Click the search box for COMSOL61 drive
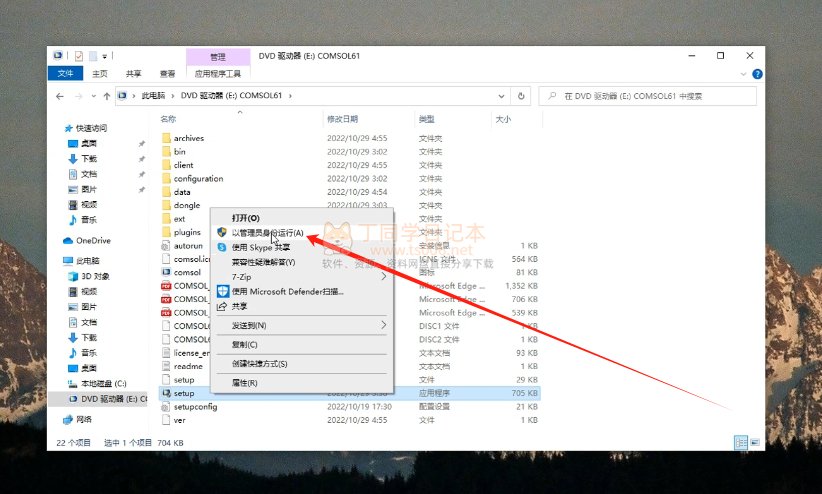The height and width of the screenshot is (494, 822). pyautogui.click(x=647, y=96)
